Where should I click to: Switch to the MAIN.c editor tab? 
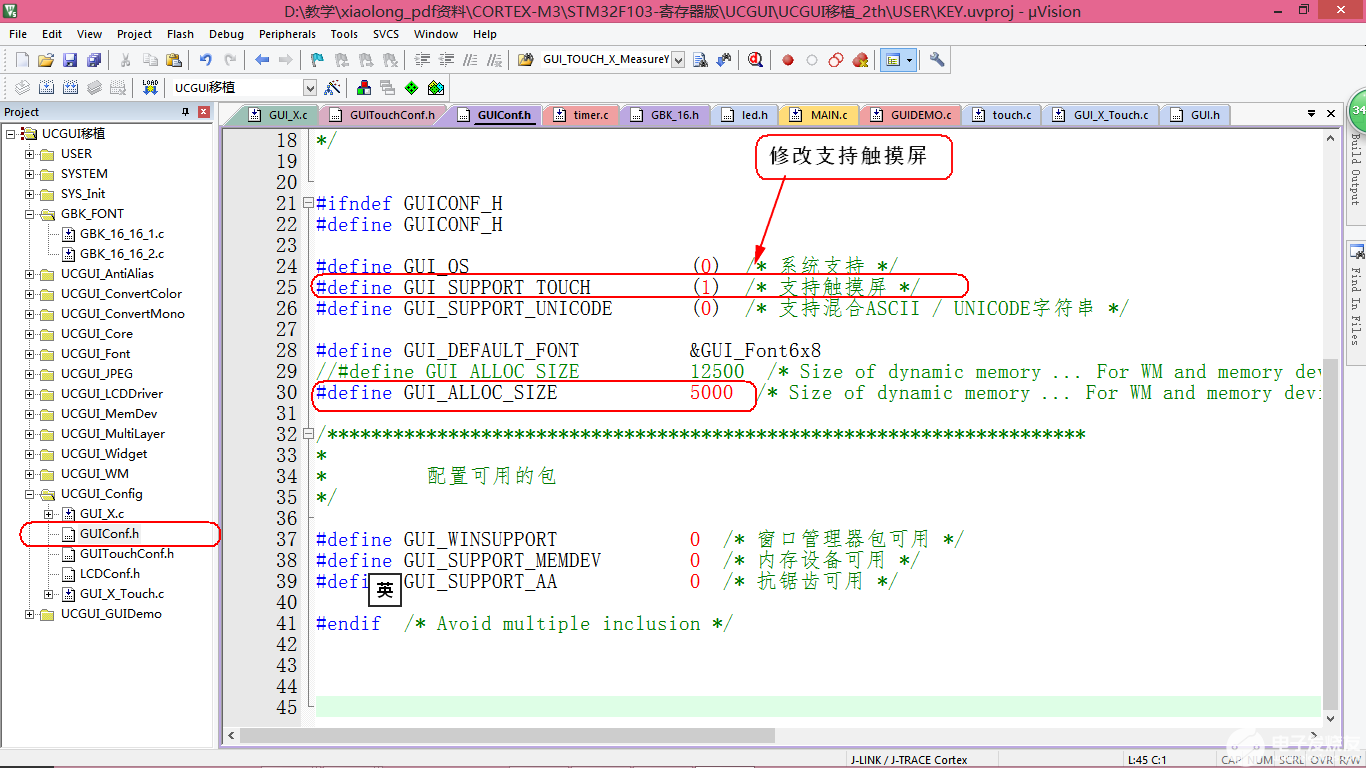[x=818, y=115]
